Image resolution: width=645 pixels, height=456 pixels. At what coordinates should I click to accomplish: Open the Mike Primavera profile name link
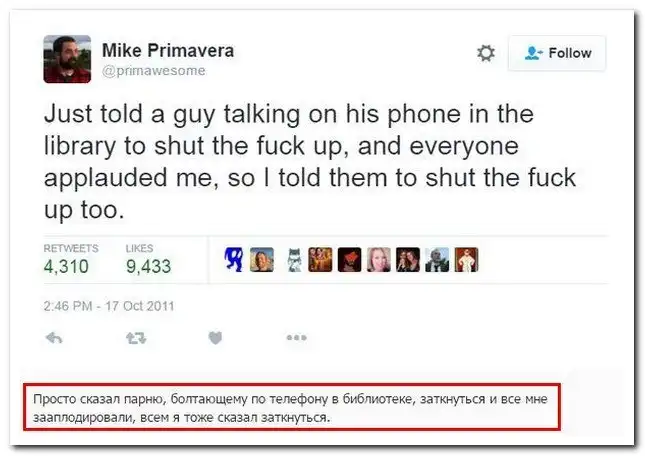click(x=168, y=50)
